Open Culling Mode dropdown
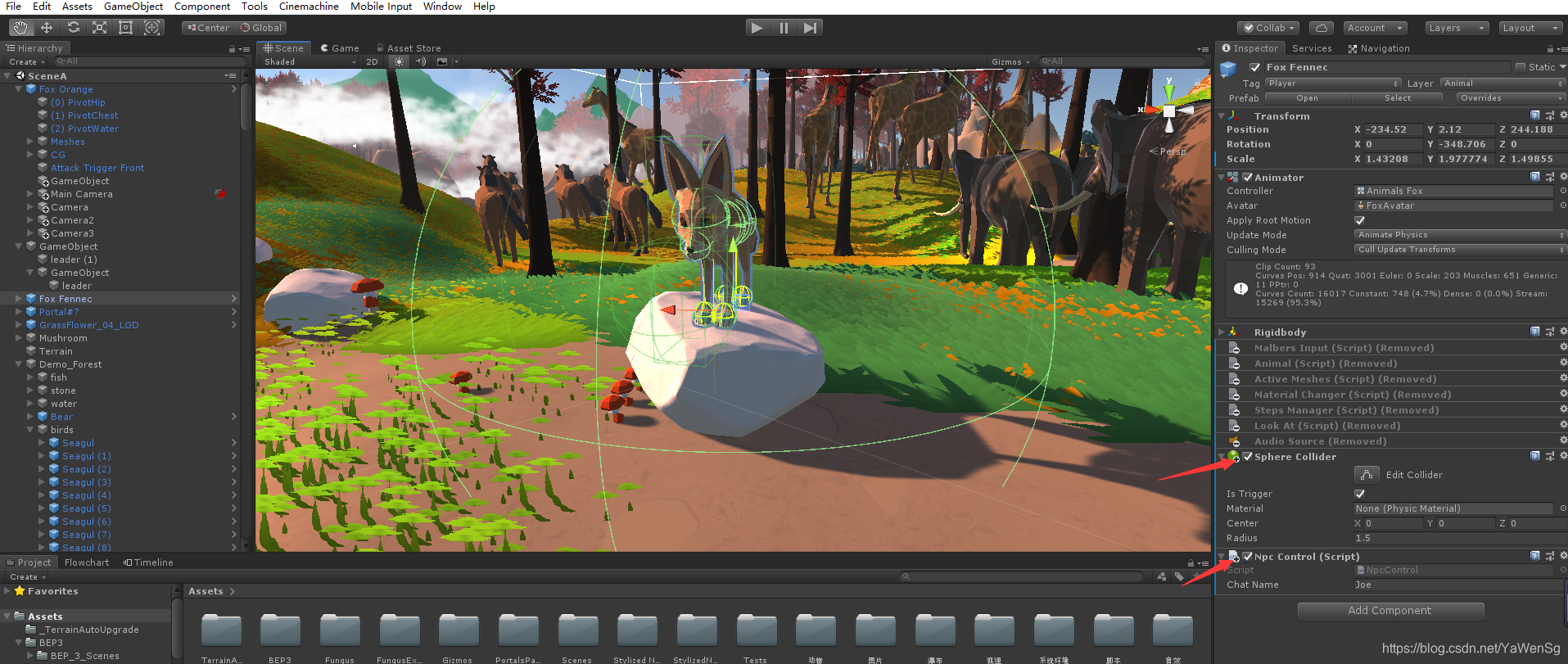 tap(1460, 250)
